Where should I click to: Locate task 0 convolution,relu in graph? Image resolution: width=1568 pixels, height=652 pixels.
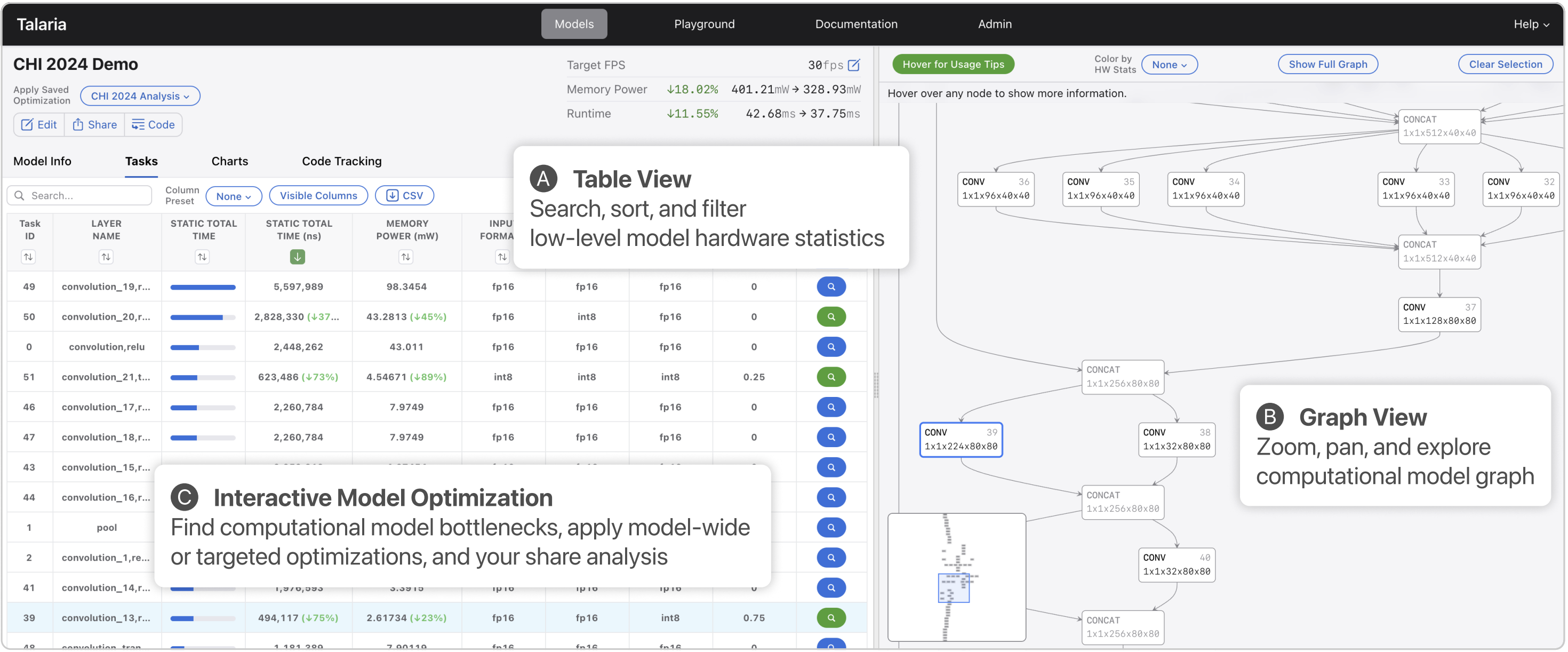pos(831,347)
